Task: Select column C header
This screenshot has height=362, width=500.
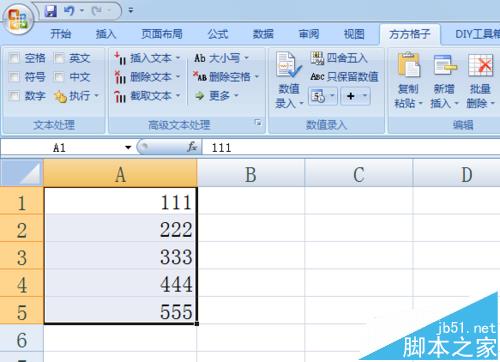Action: 359,174
